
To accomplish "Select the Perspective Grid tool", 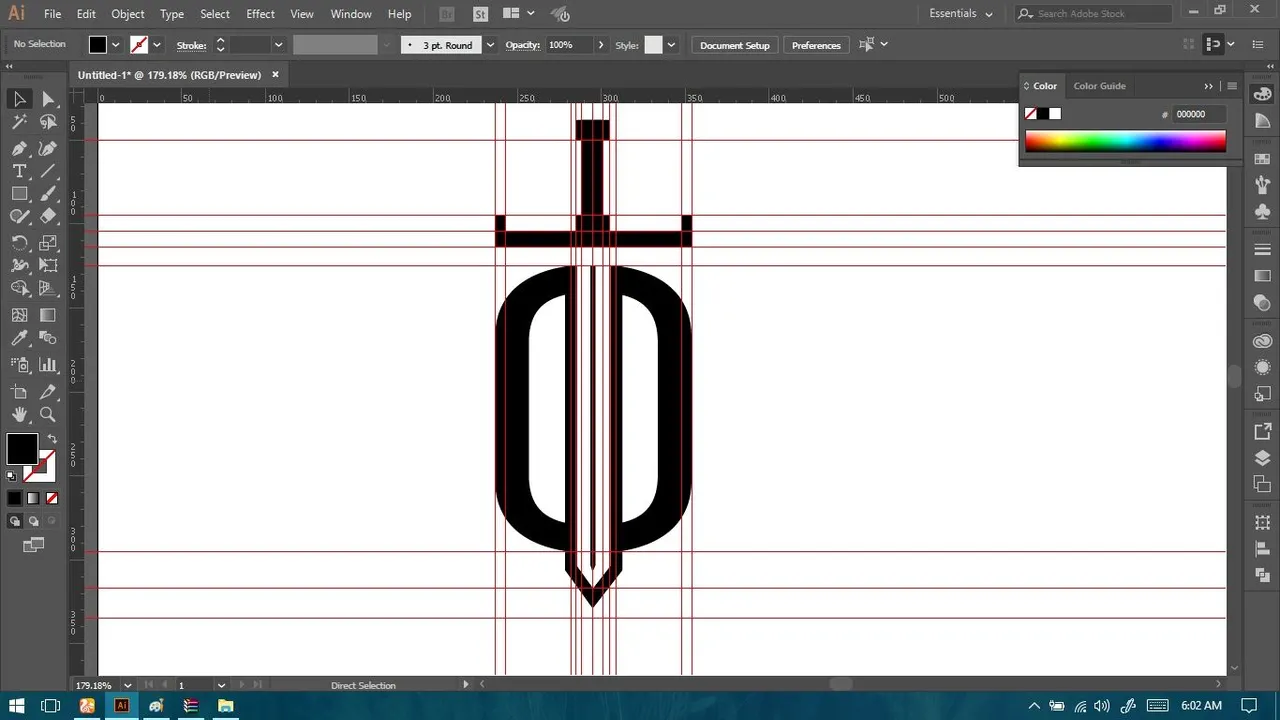I will [x=48, y=289].
